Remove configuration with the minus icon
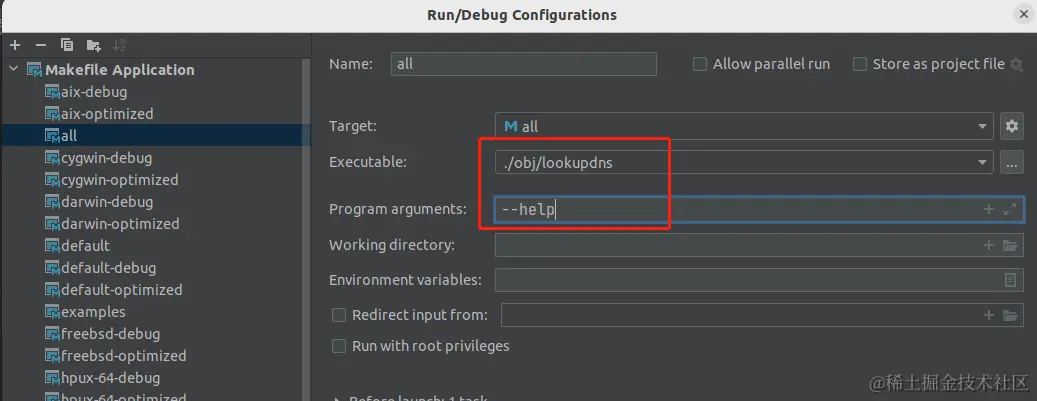Image resolution: width=1037 pixels, height=401 pixels. tap(41, 46)
